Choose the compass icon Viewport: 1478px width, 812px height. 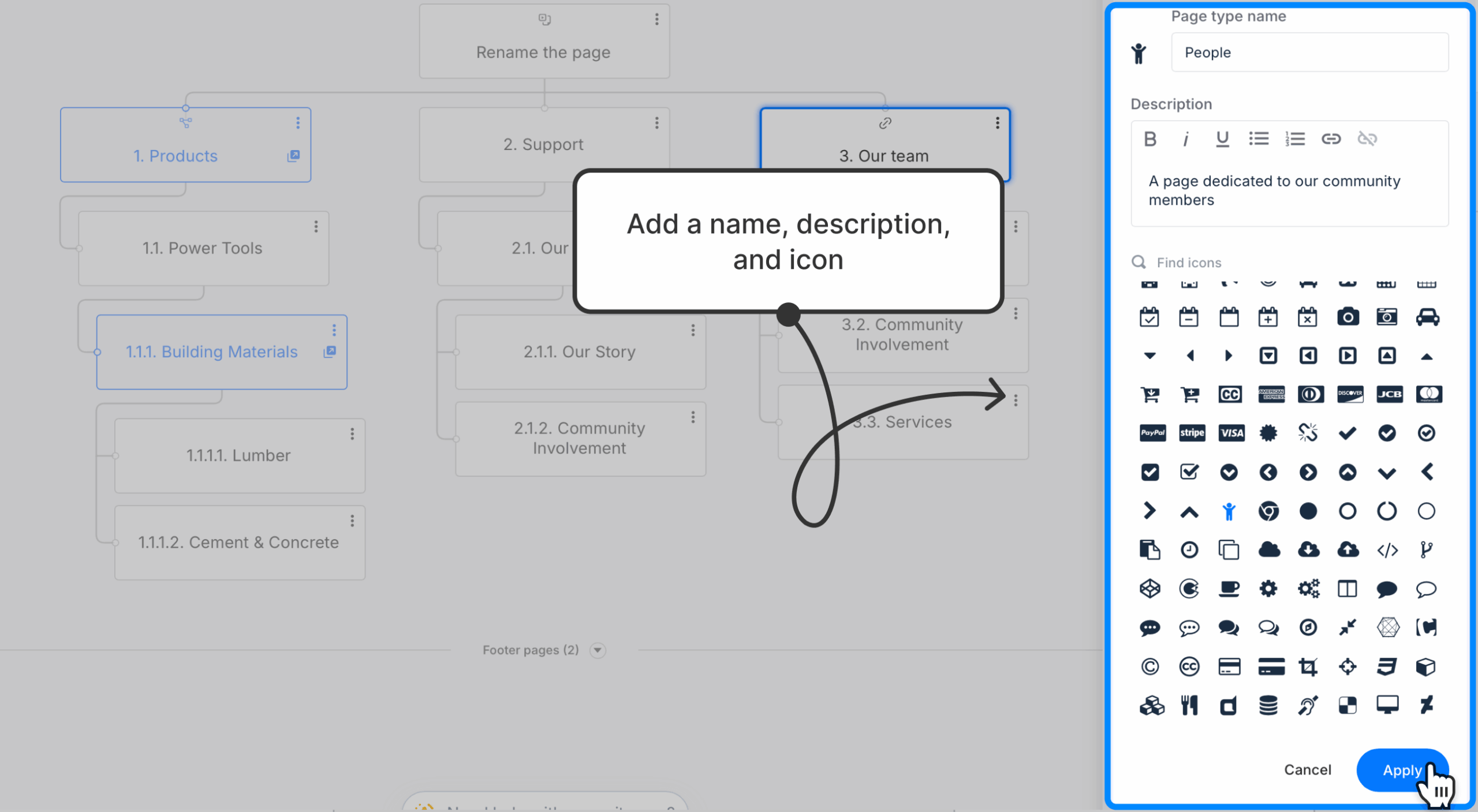coord(1308,627)
